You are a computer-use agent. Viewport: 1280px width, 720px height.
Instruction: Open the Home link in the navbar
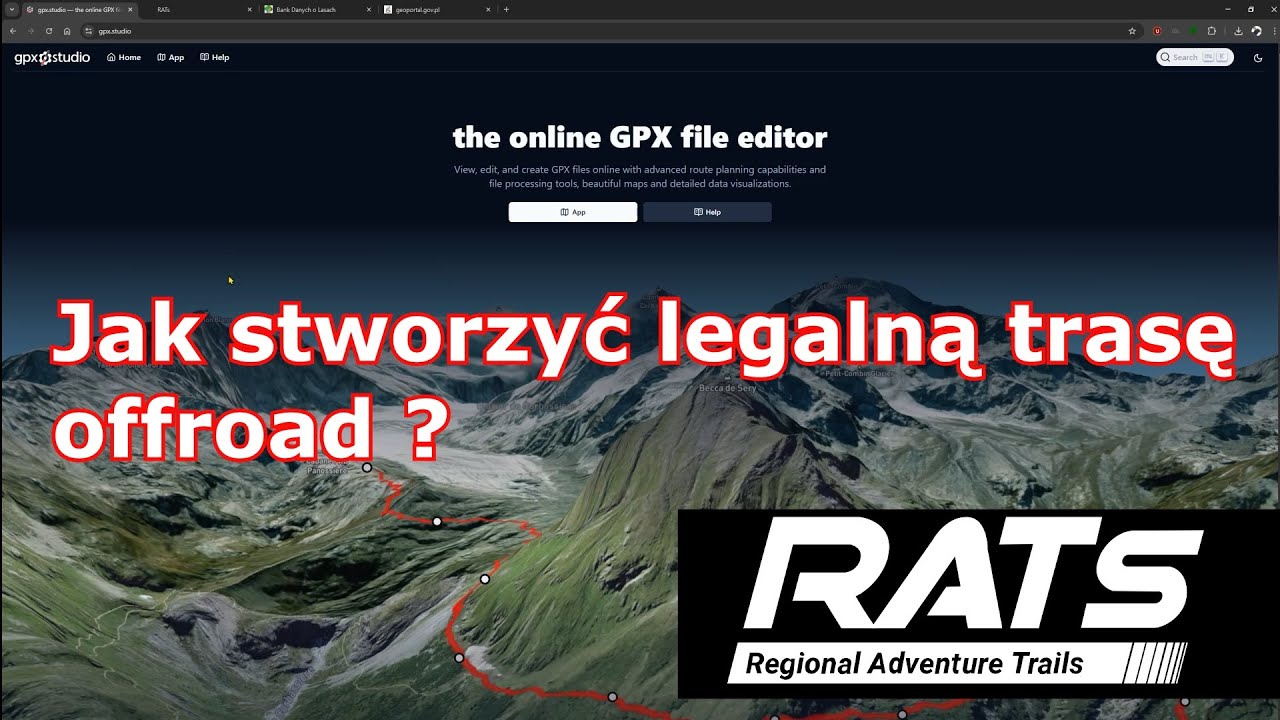(x=124, y=57)
